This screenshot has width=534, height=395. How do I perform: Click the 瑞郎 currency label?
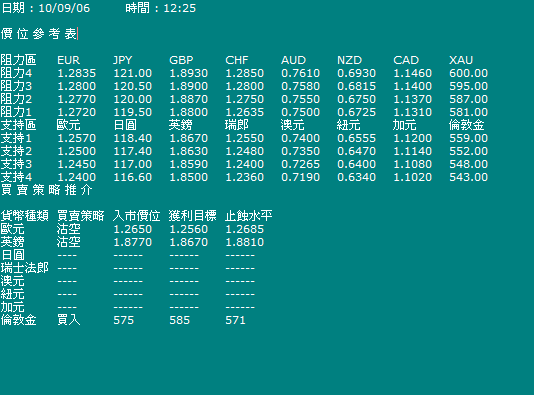click(237, 125)
